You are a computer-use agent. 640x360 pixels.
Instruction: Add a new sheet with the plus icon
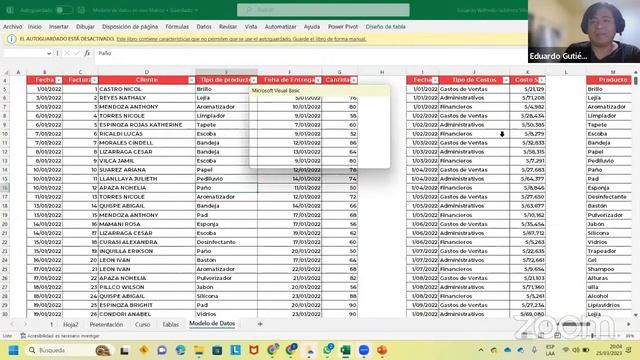point(260,324)
